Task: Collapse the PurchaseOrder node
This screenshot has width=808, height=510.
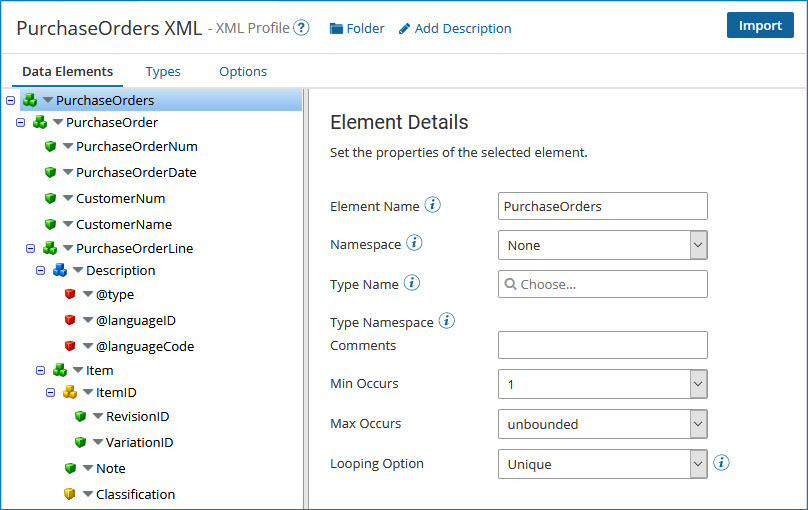Action: pos(21,123)
